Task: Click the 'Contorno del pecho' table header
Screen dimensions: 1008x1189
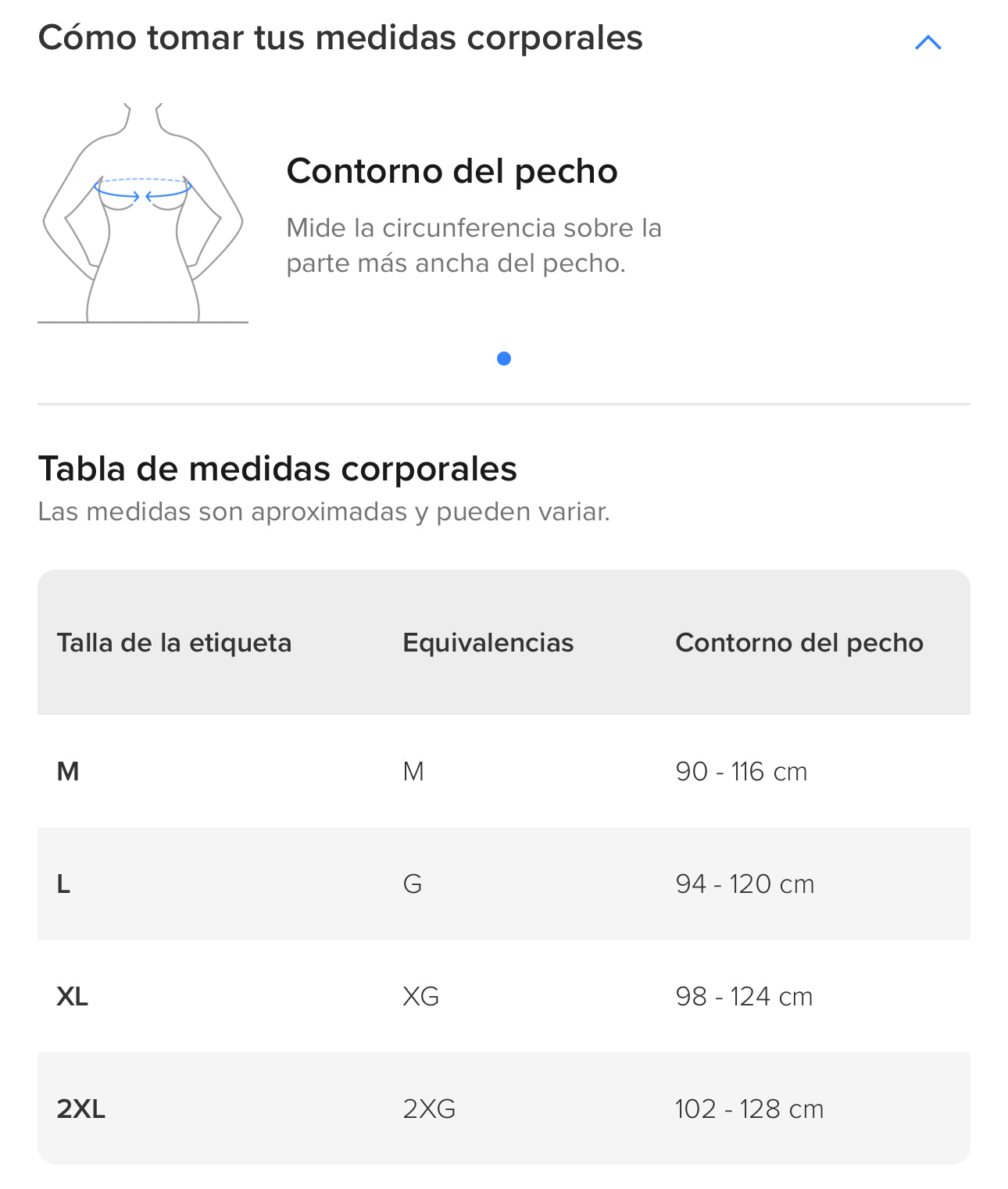Action: [x=799, y=643]
